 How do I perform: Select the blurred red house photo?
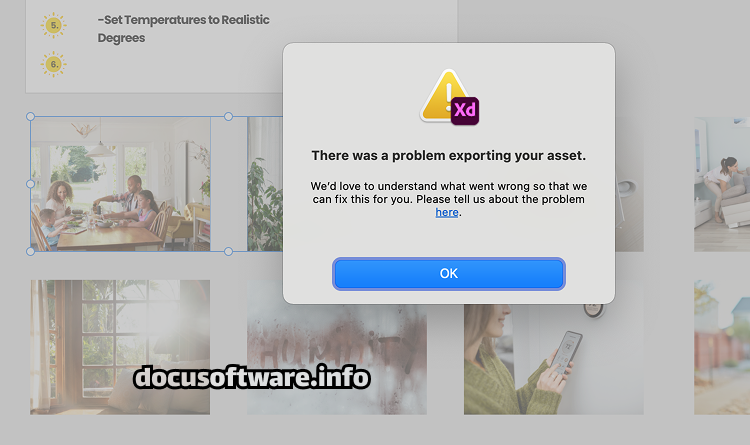[x=722, y=347]
